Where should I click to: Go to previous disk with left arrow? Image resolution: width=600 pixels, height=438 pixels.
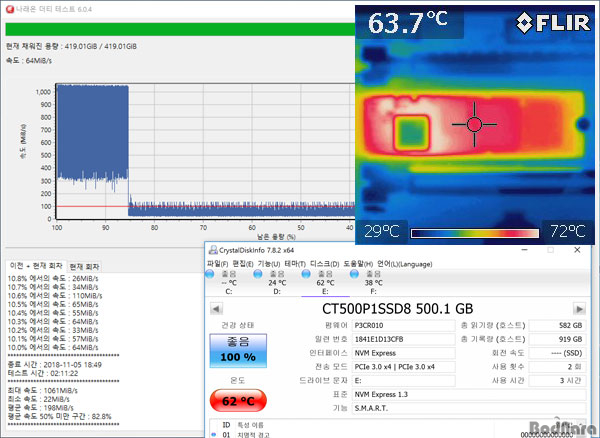click(216, 309)
